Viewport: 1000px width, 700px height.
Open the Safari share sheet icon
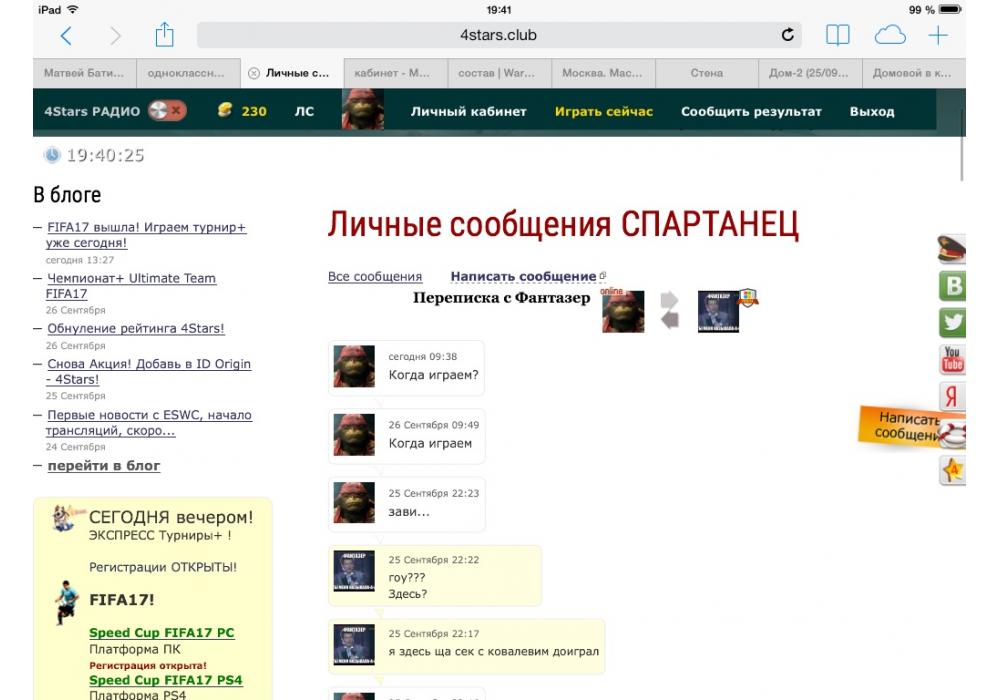(x=164, y=36)
